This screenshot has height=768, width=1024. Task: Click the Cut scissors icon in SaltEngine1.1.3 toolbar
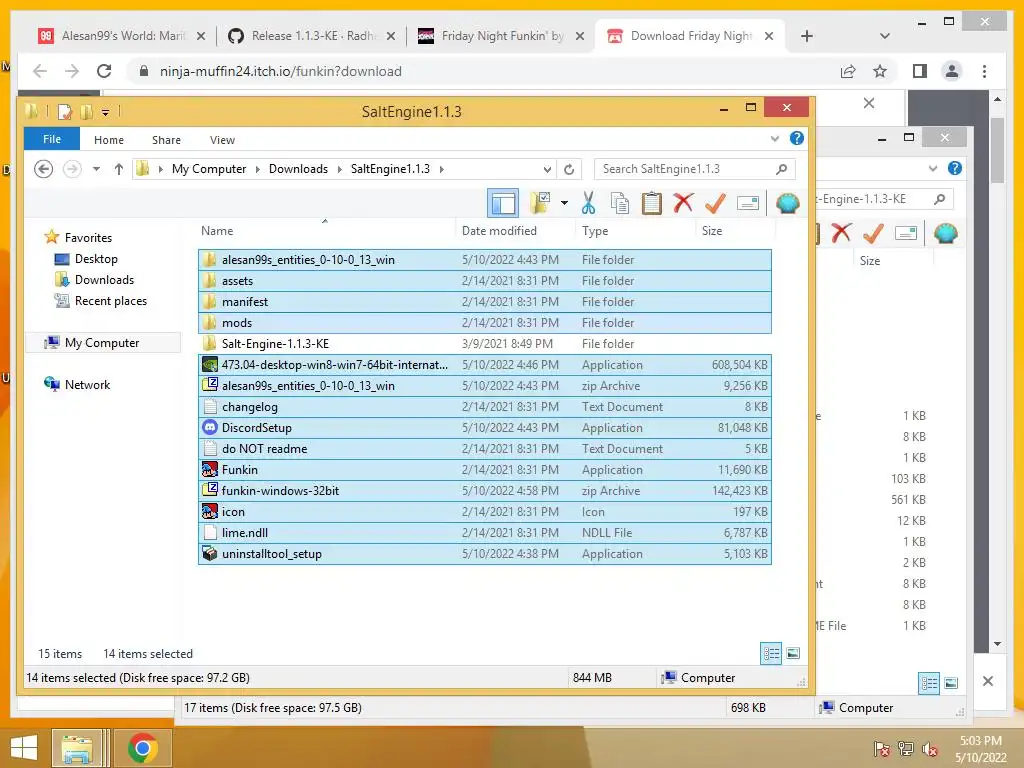point(588,203)
